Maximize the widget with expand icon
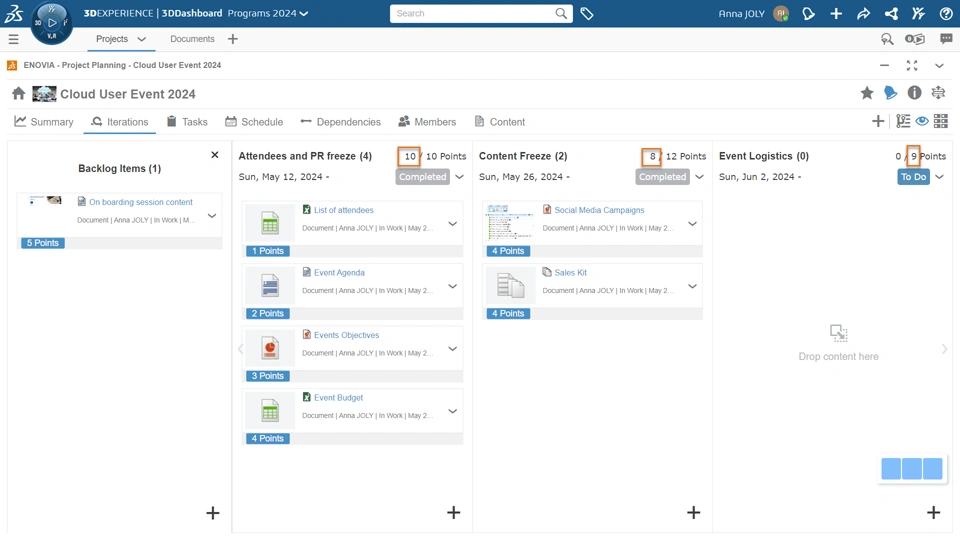Viewport: 960px width, 540px height. point(912,66)
